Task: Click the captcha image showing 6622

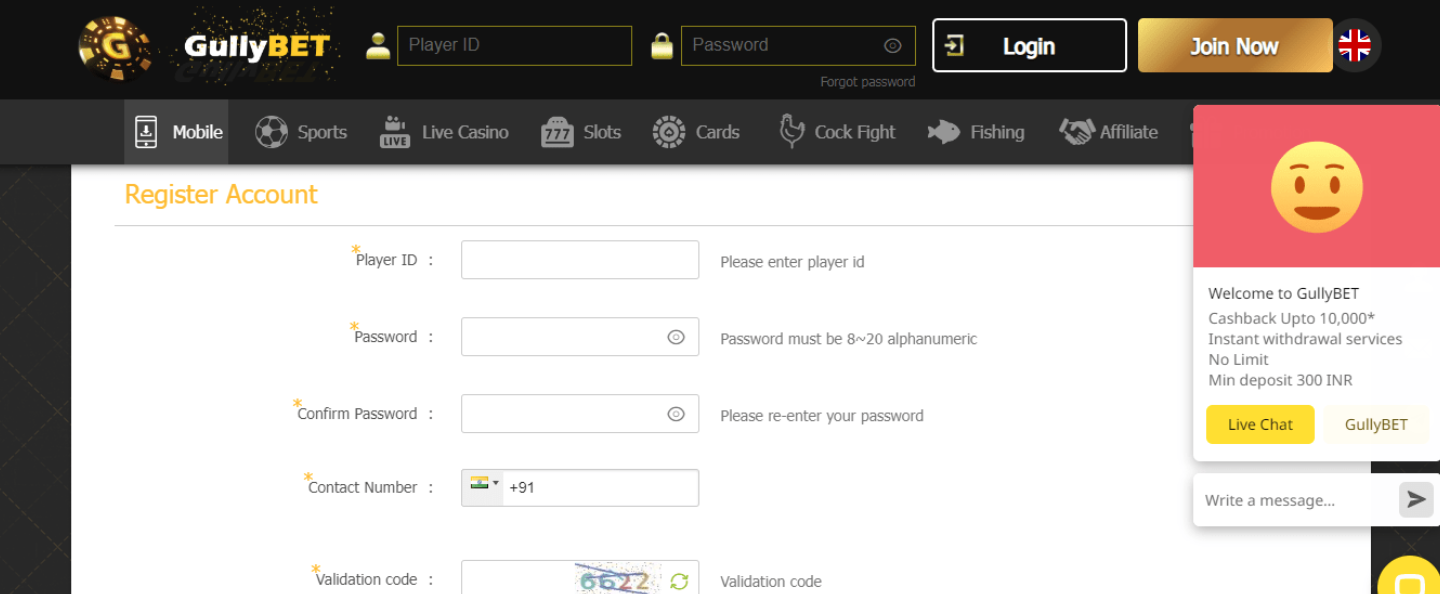Action: tap(616, 579)
